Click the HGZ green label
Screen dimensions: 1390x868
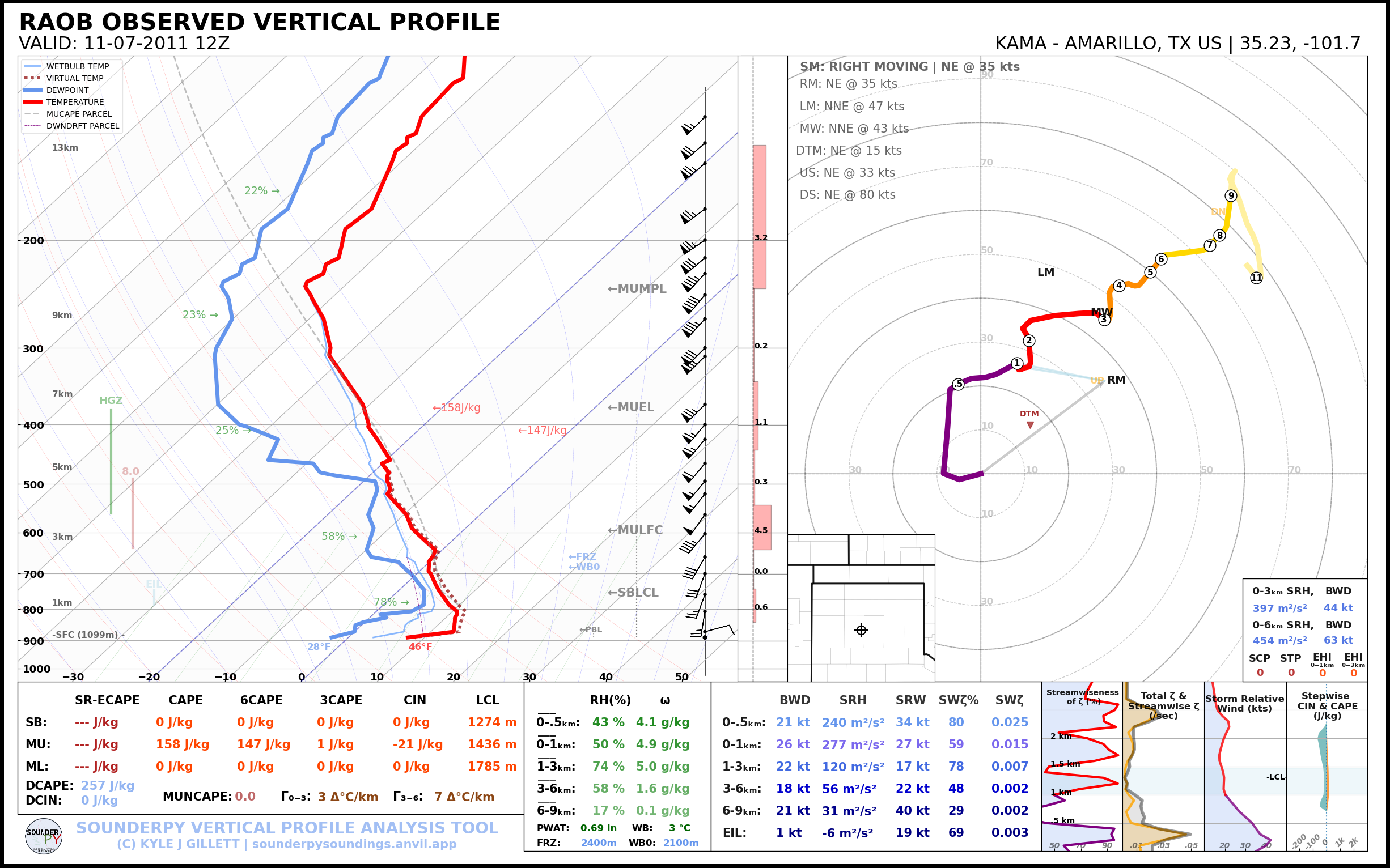pos(111,401)
